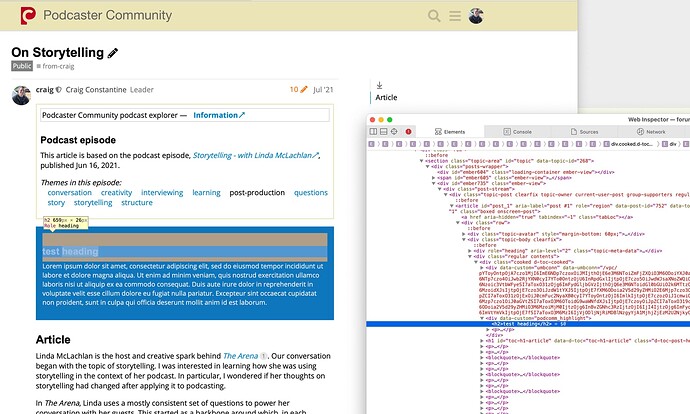Screen dimensions: 690x414
Task: Collapse the div class="topic-body clearfix" node
Action: point(464,240)
